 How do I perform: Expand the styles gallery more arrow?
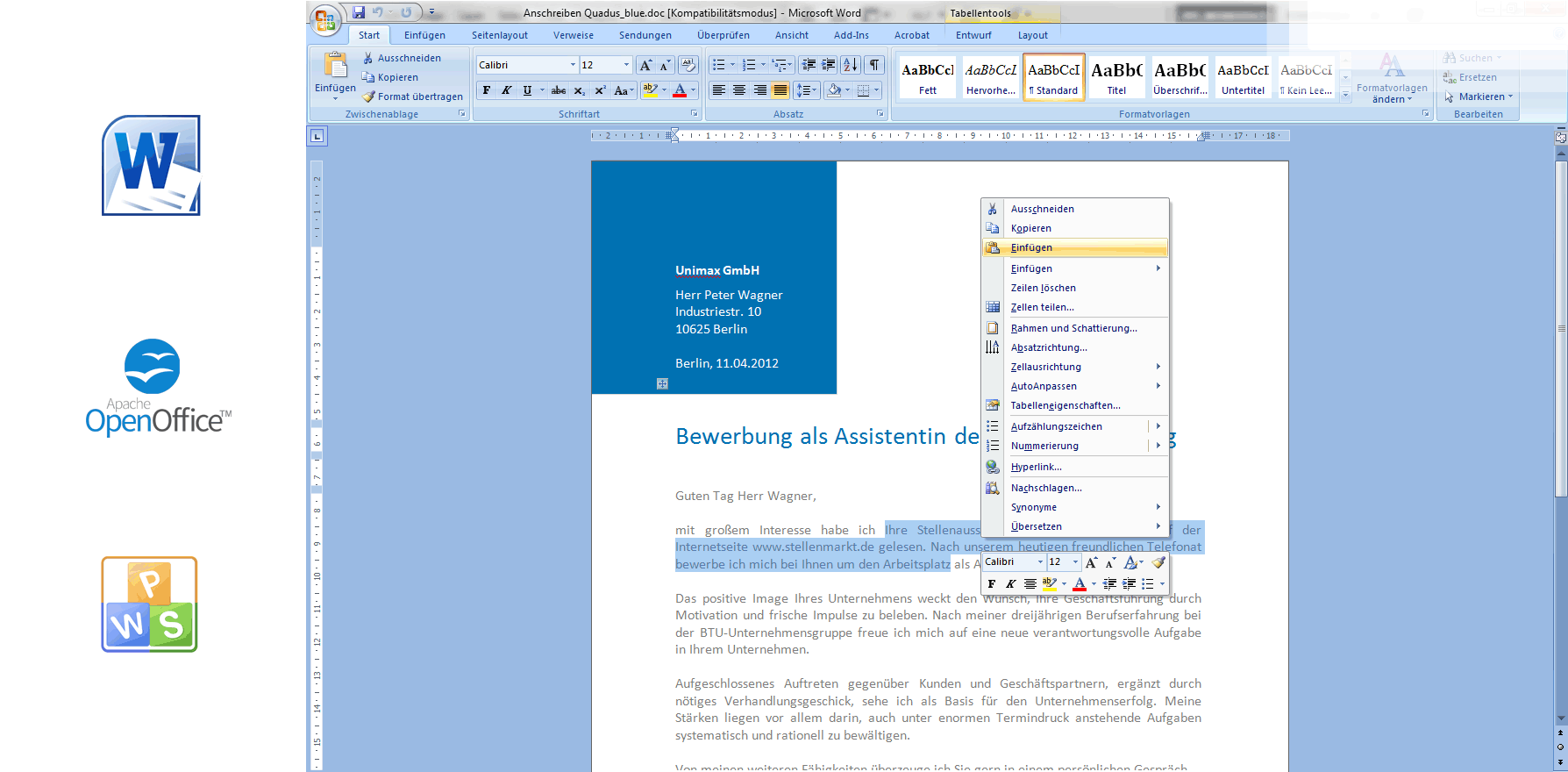[1345, 95]
